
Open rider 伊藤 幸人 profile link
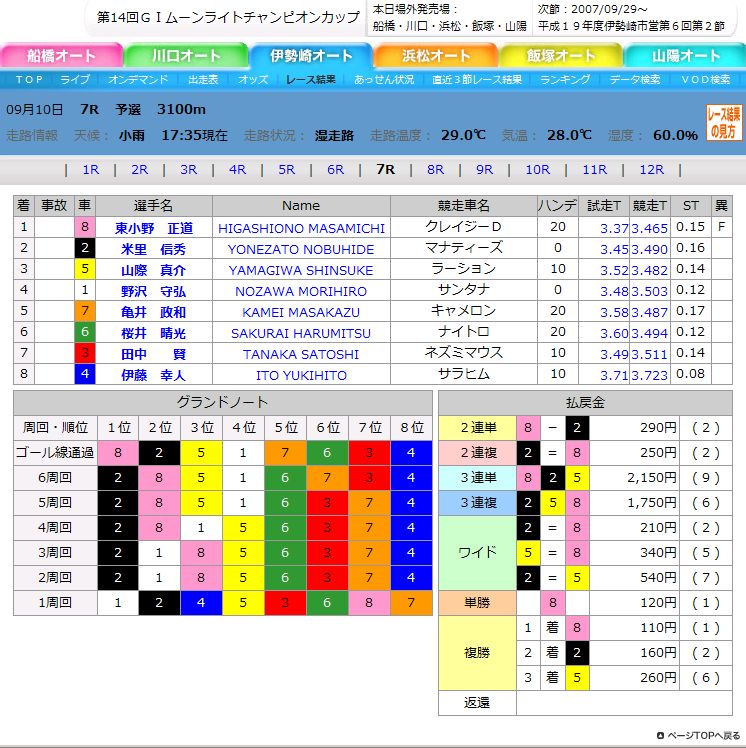tap(154, 375)
